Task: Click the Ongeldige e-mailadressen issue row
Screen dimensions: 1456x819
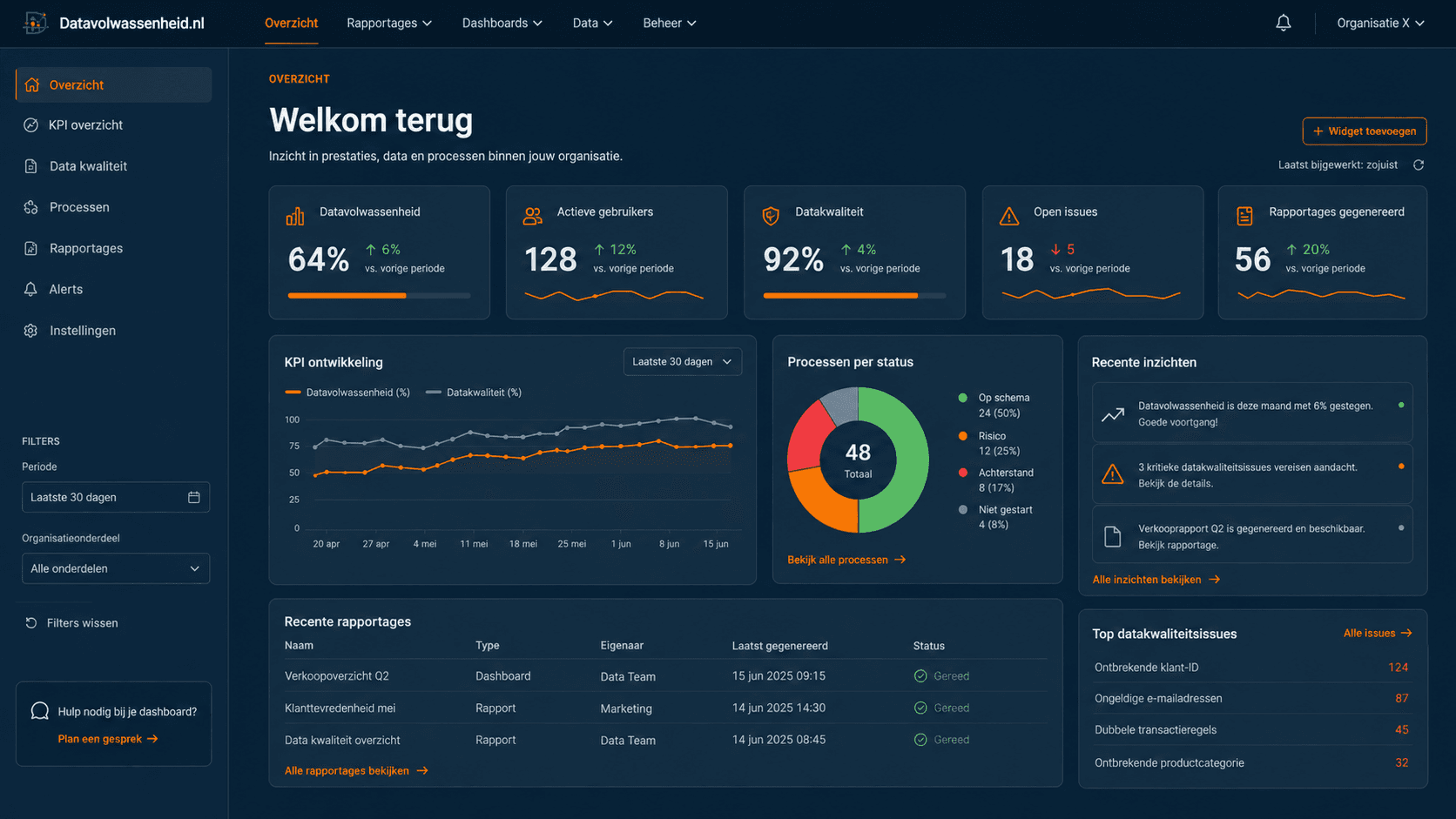Action: [1252, 698]
